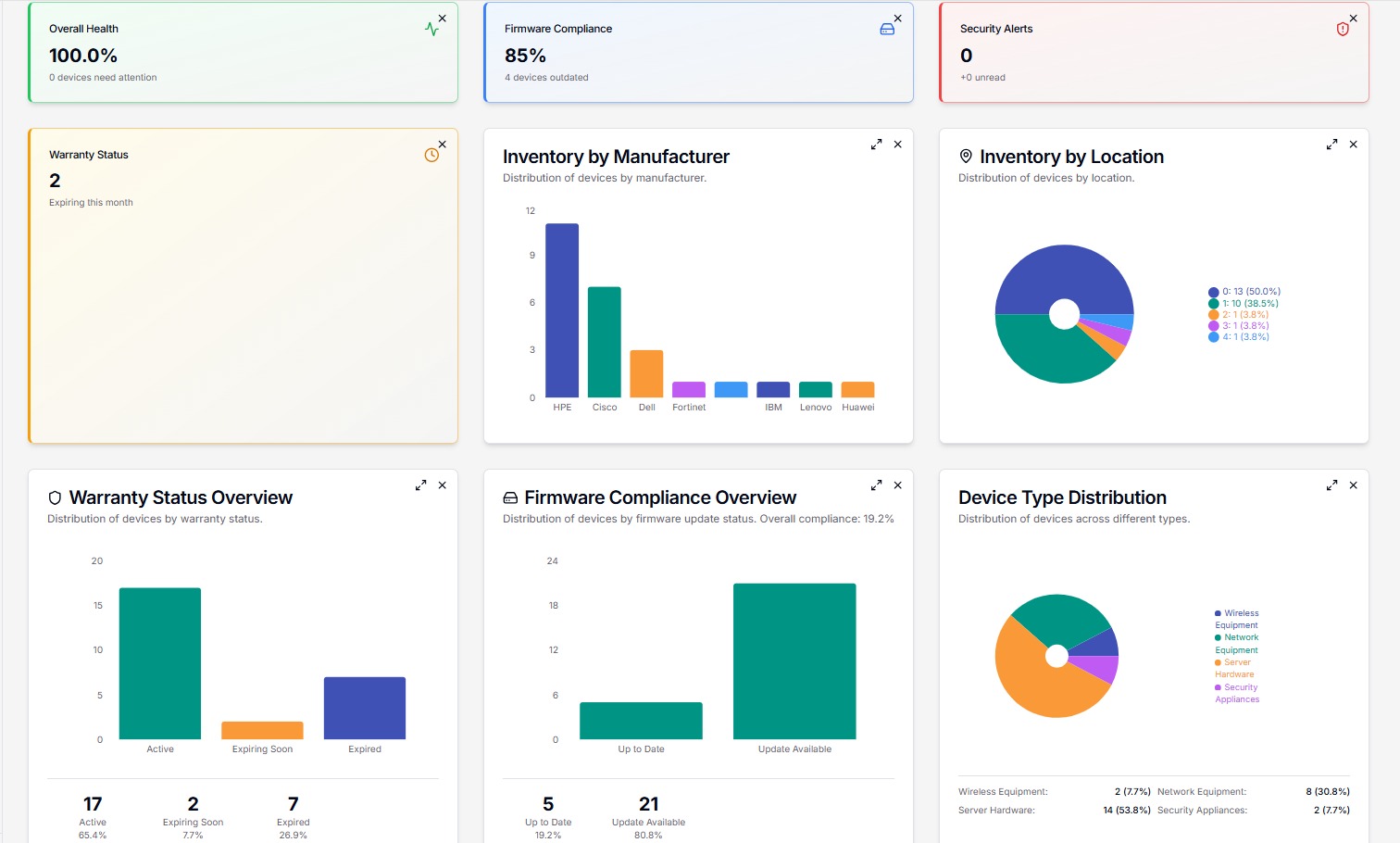Dismiss the Security Alerts card
1400x843 pixels.
tap(1353, 19)
